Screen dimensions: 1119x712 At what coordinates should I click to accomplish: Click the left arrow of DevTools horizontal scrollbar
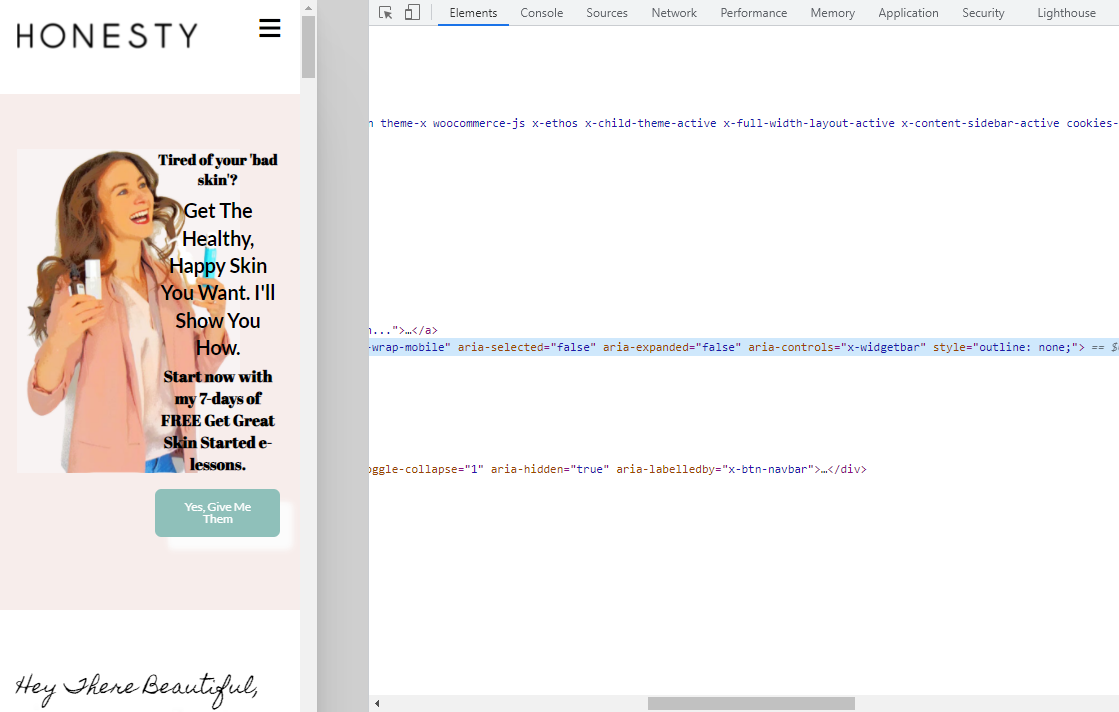pyautogui.click(x=377, y=703)
